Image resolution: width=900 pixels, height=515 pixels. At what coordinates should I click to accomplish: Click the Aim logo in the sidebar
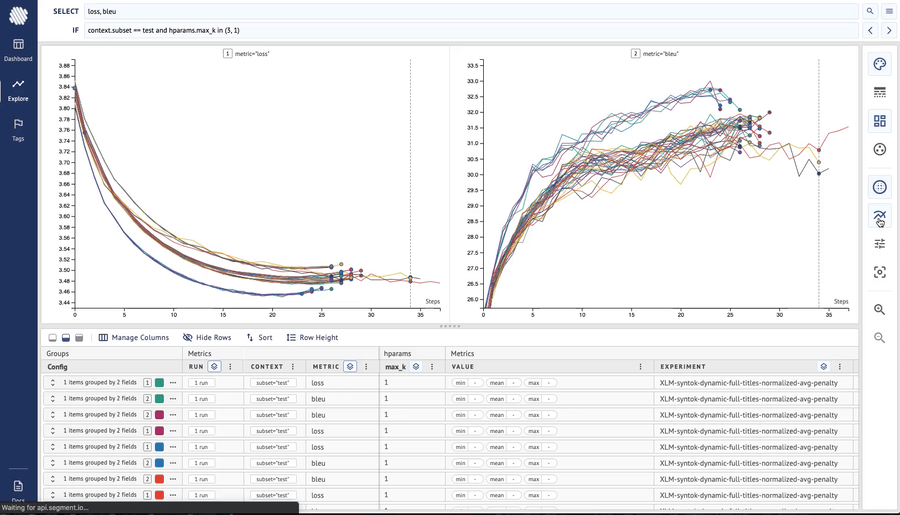point(18,16)
